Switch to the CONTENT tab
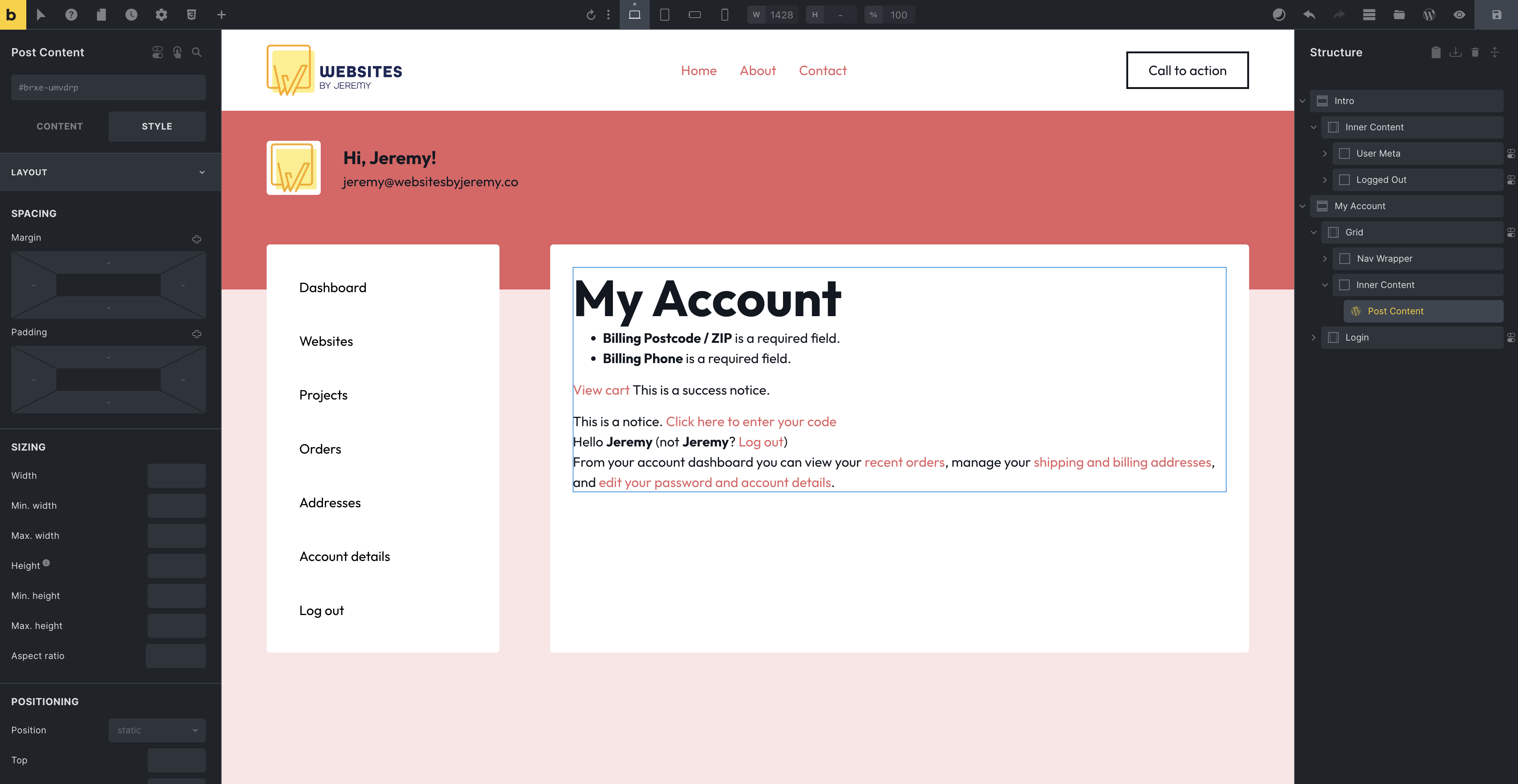1518x784 pixels. click(59, 126)
